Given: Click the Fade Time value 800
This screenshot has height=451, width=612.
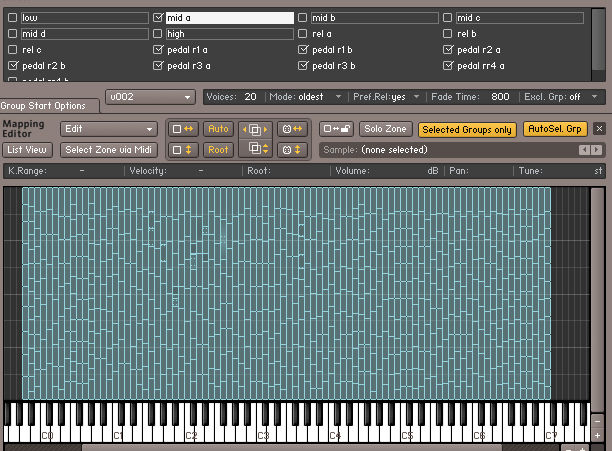Looking at the screenshot, I should click(x=500, y=97).
